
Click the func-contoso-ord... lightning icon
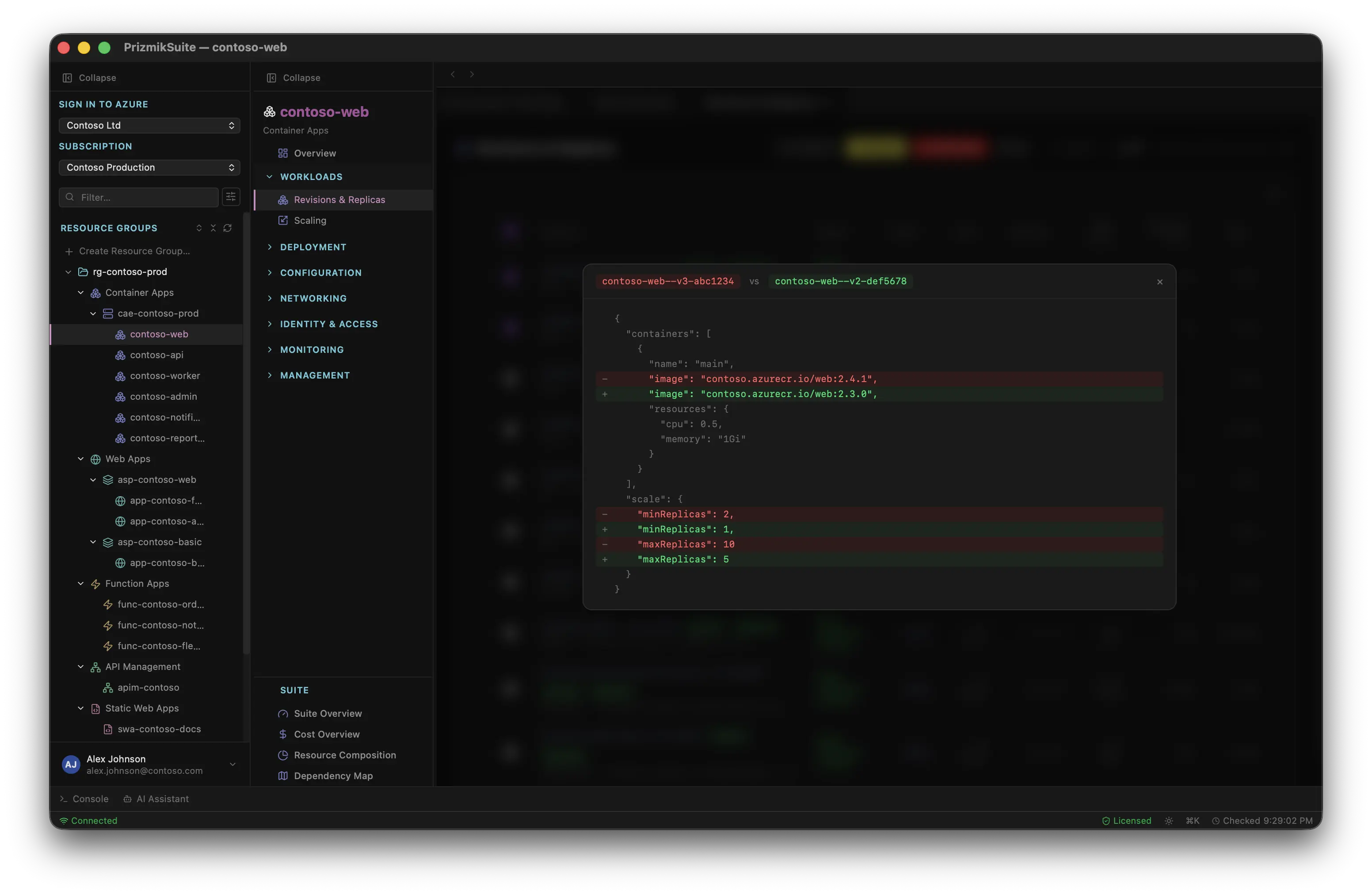(x=108, y=604)
